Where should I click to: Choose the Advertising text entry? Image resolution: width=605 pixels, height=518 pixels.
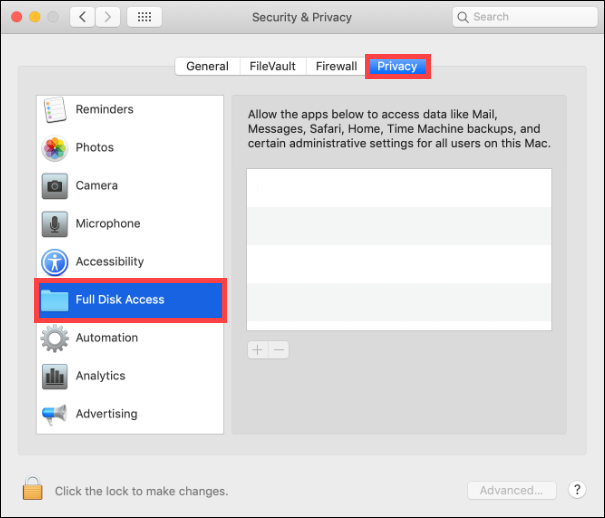pyautogui.click(x=106, y=414)
